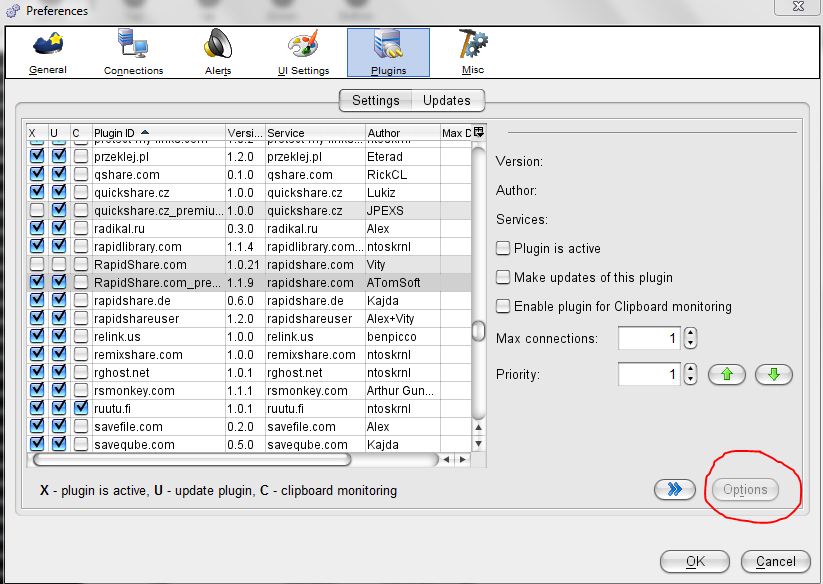
Task: Enable plugin for Clipboard monitoring checkbox
Action: coord(503,306)
